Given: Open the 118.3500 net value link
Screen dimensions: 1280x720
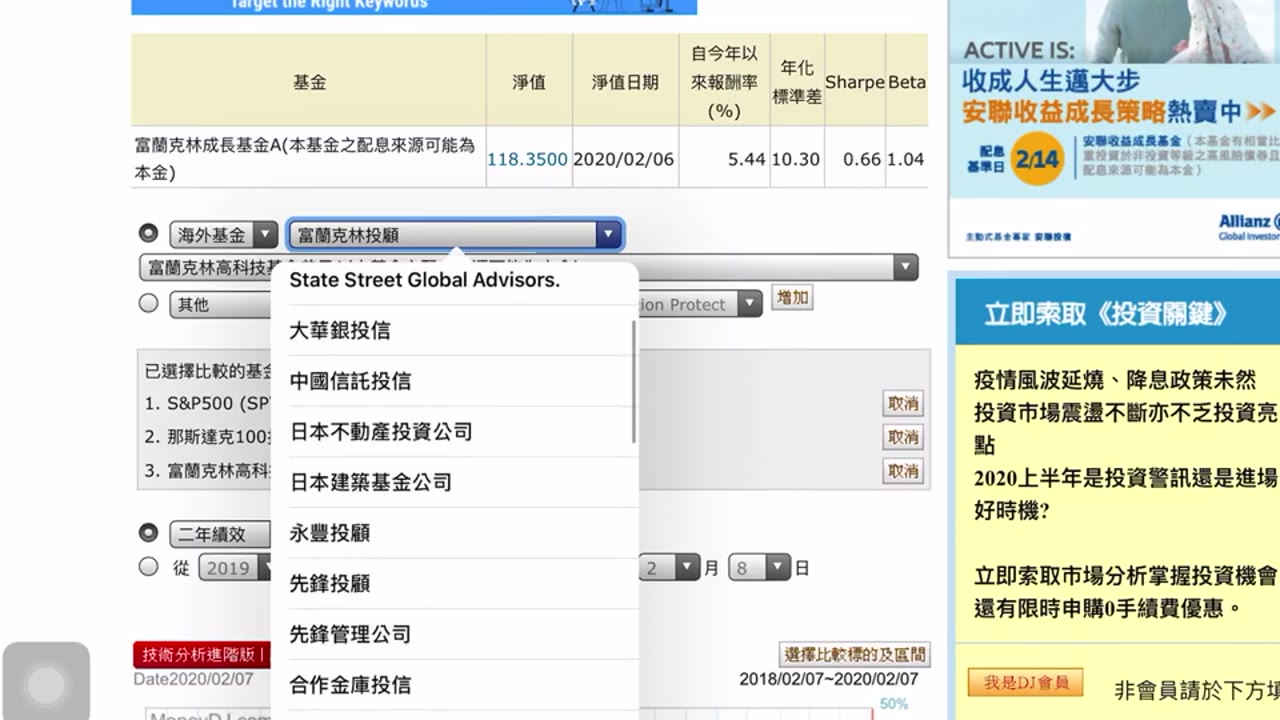Looking at the screenshot, I should coord(527,159).
